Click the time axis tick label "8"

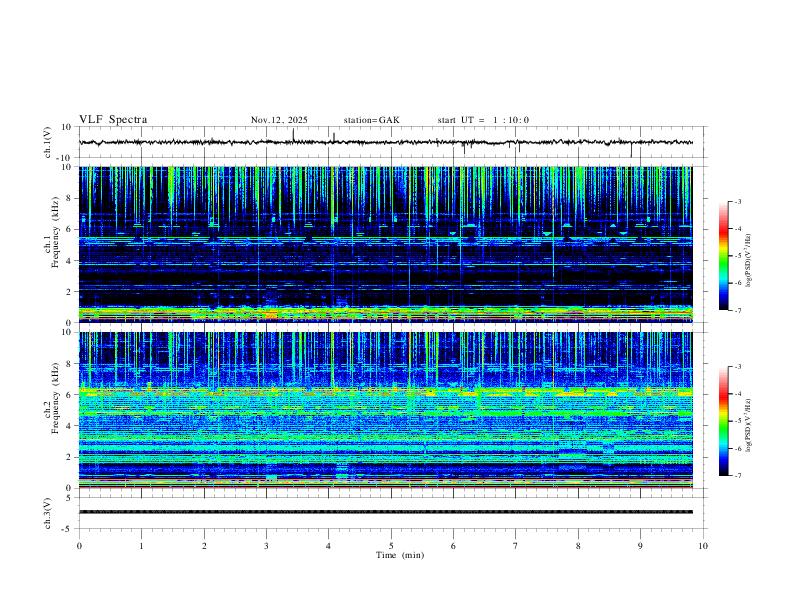click(578, 546)
